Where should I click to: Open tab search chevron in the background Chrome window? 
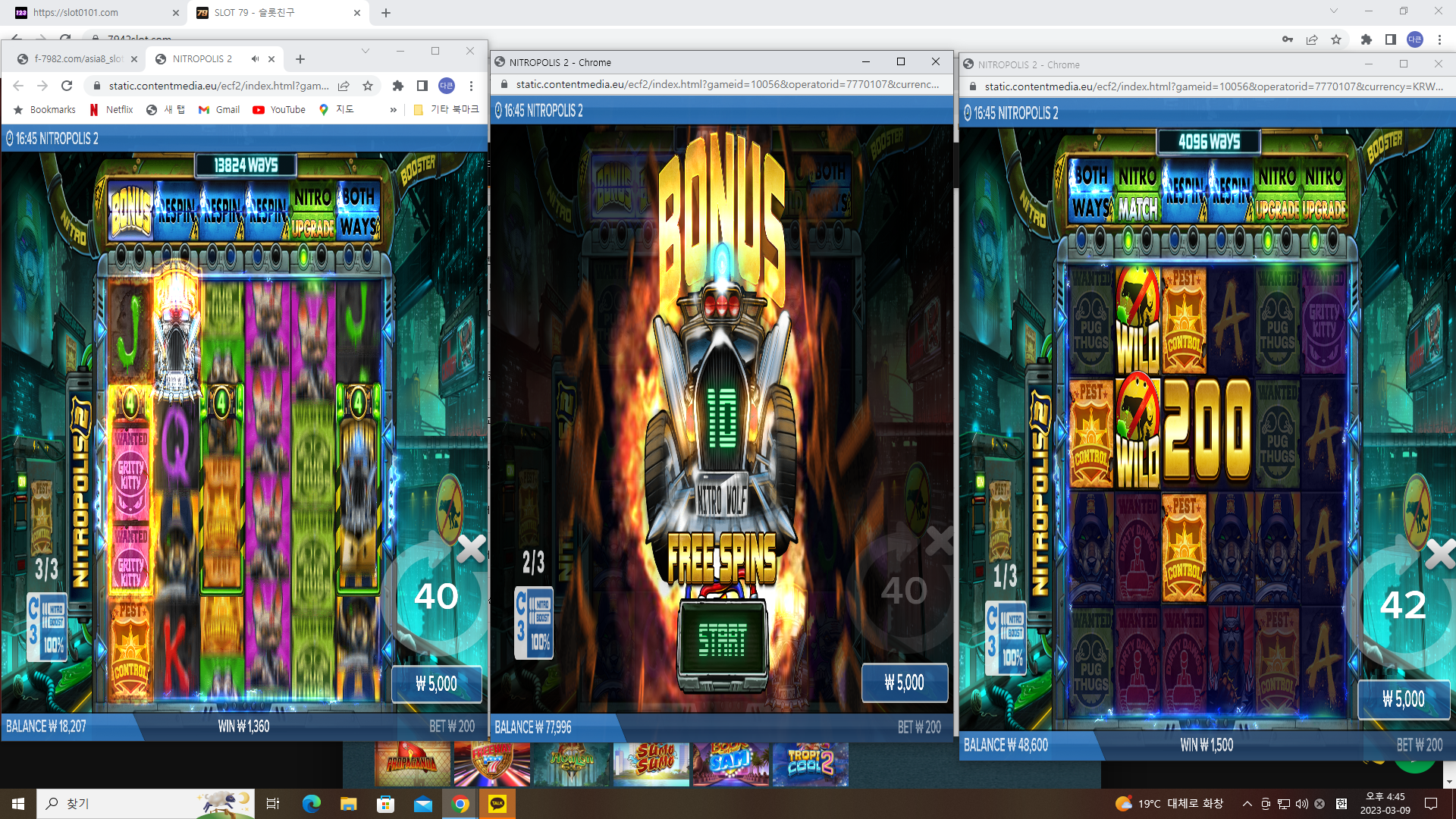pos(1334,11)
